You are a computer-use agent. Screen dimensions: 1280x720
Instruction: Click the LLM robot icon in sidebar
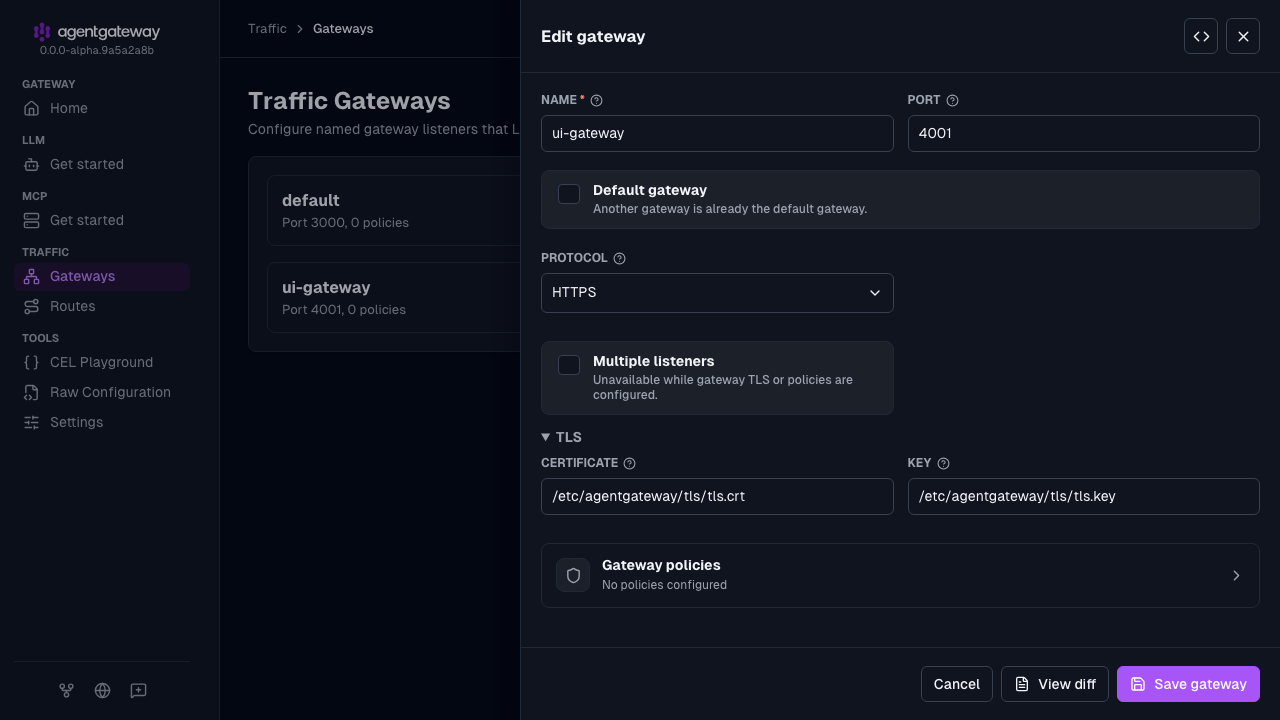click(32, 164)
